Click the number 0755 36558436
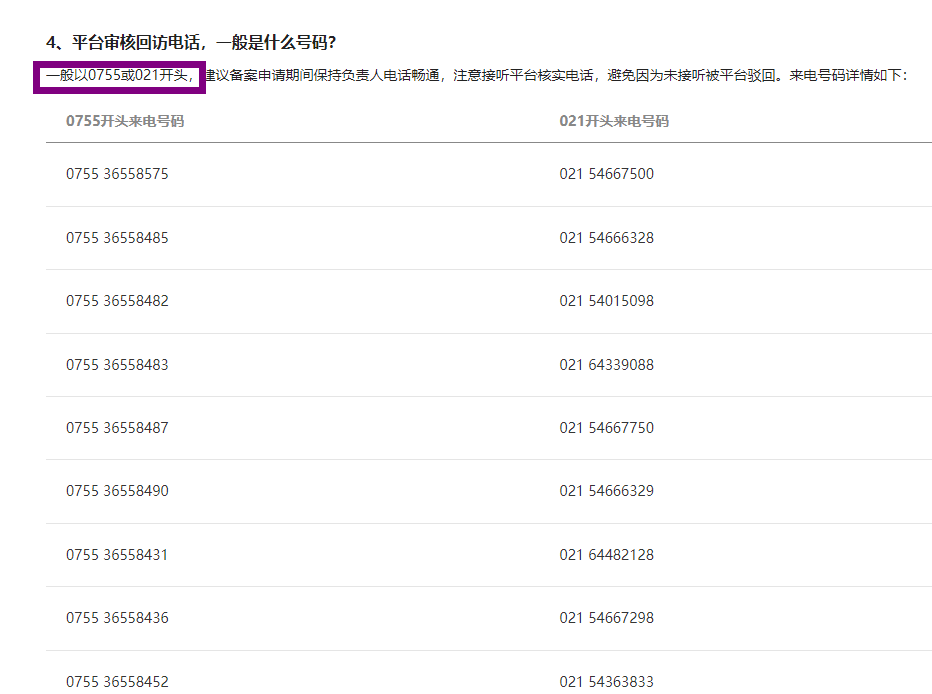The height and width of the screenshot is (694, 932). (x=117, y=618)
